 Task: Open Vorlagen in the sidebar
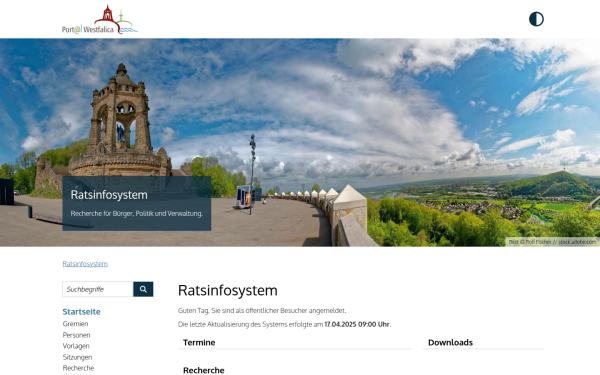[76, 346]
